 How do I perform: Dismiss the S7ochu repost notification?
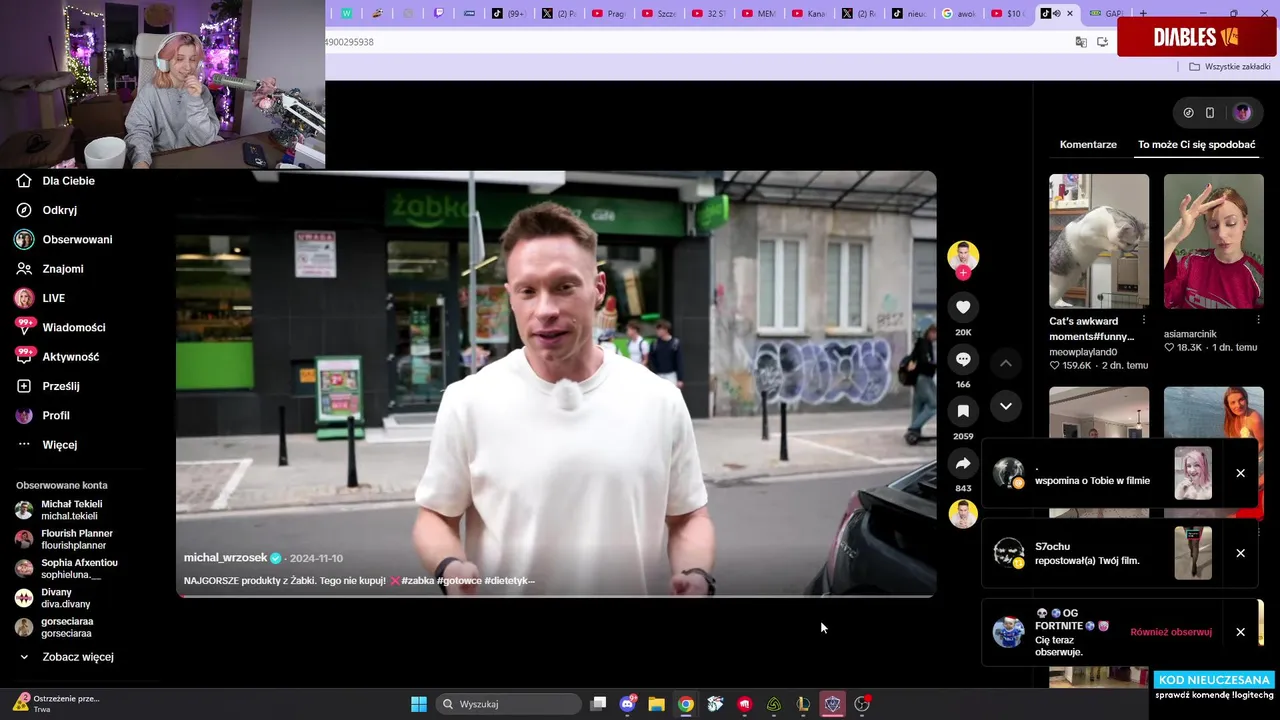1240,553
